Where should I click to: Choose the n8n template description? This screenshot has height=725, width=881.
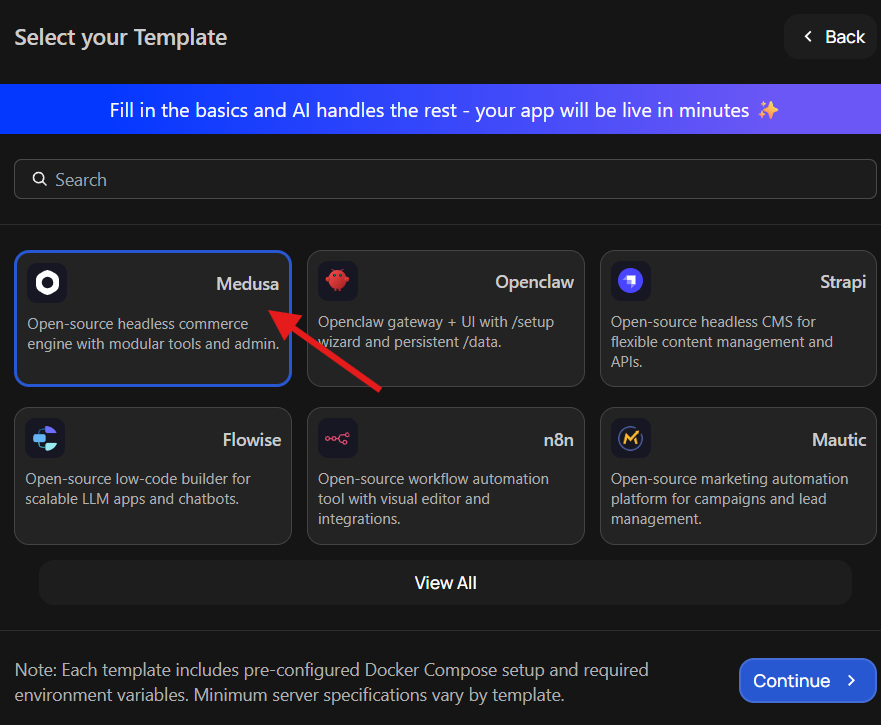click(x=433, y=499)
